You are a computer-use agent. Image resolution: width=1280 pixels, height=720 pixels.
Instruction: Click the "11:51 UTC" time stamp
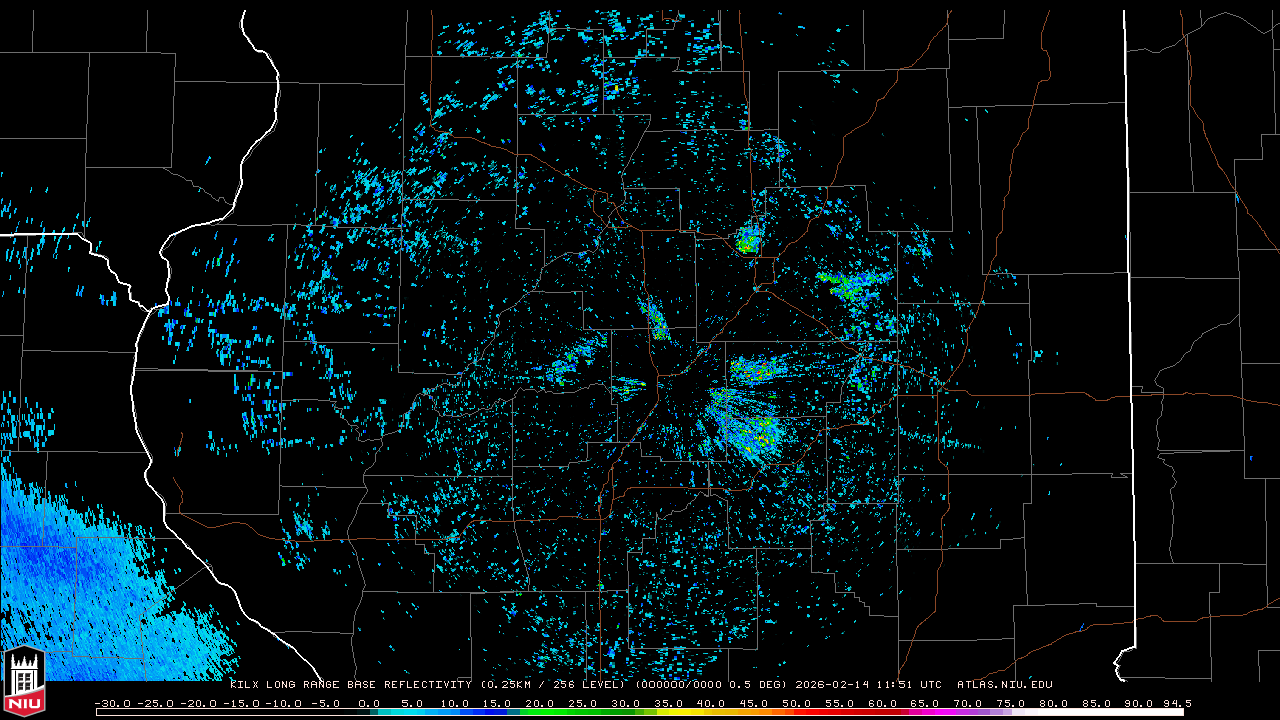tap(909, 685)
